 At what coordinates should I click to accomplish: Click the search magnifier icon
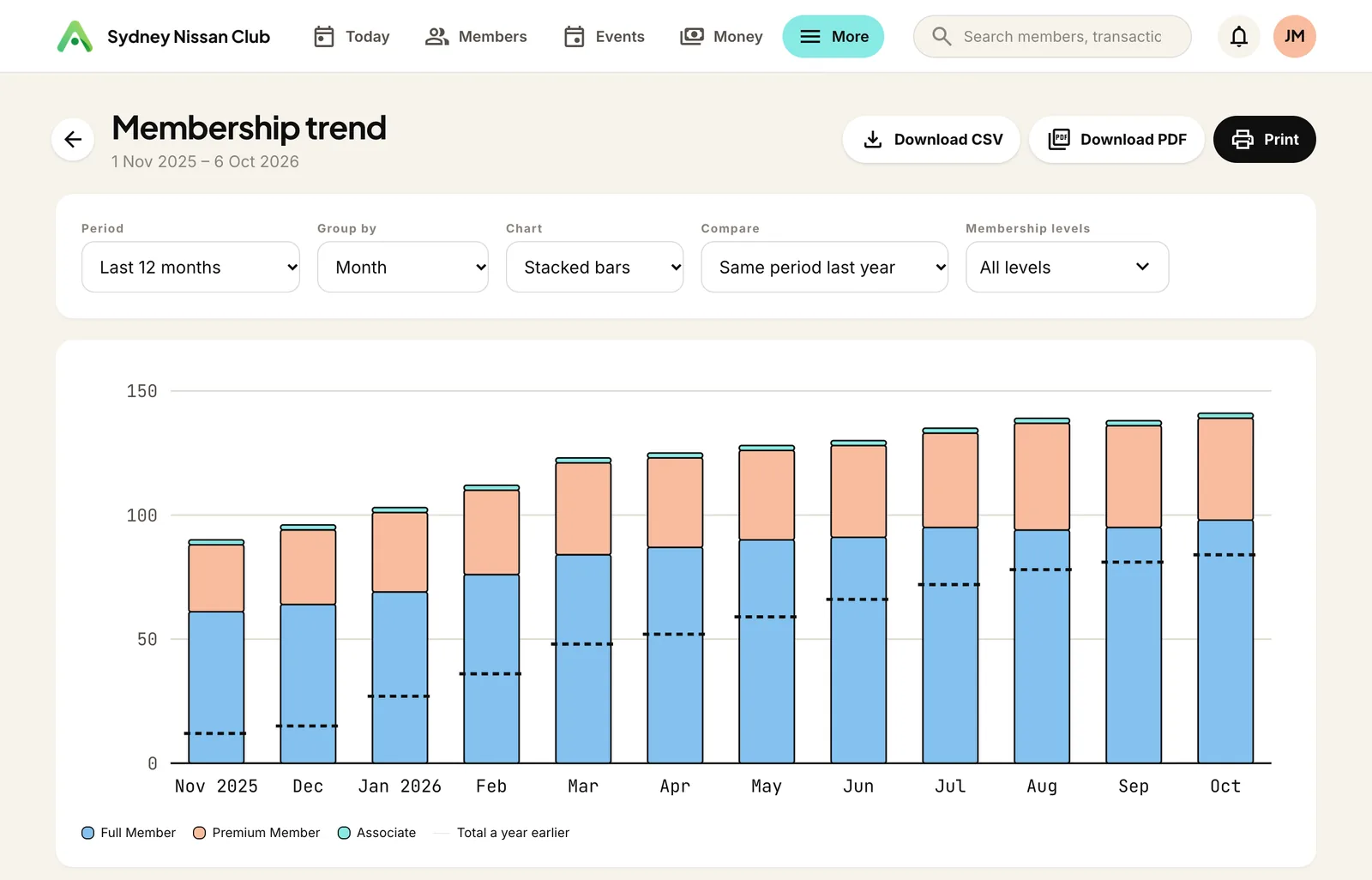tap(942, 36)
